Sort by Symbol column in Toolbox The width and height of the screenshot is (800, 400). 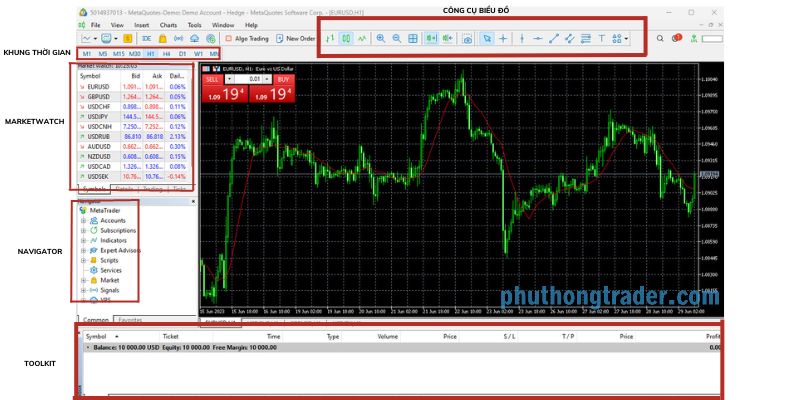(x=96, y=337)
